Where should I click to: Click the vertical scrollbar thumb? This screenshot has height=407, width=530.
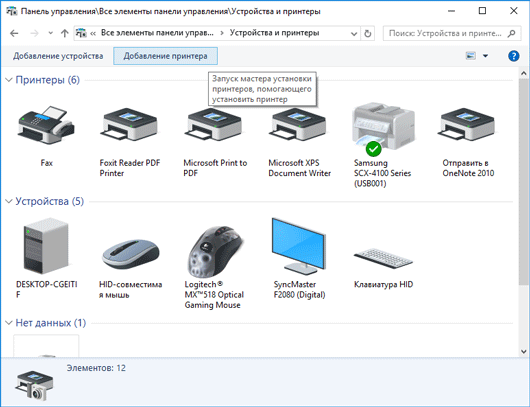524,181
